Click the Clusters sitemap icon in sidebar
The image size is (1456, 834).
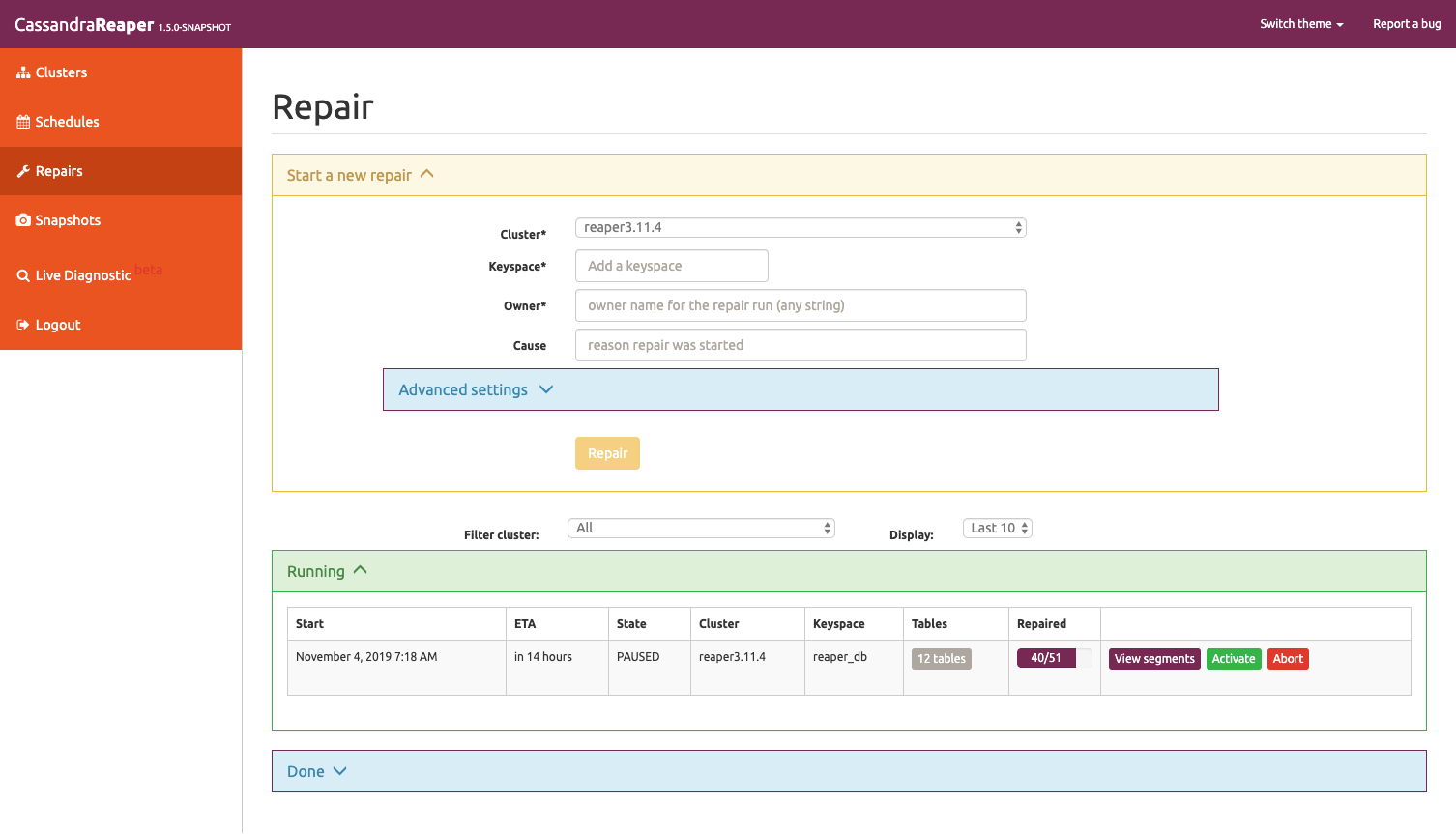point(23,72)
